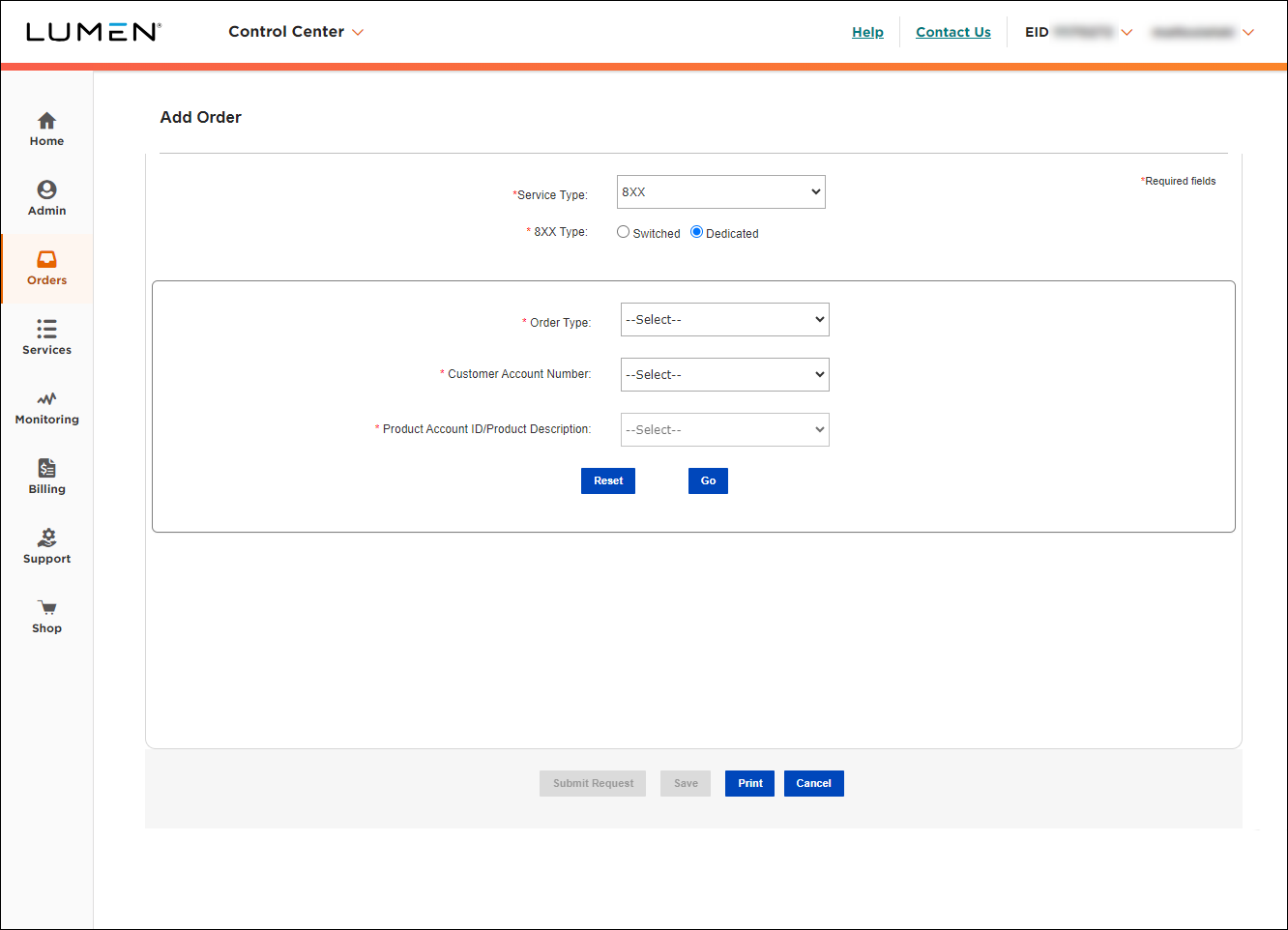This screenshot has width=1288, height=930.
Task: Select the Switched 8XX type
Action: tap(624, 232)
